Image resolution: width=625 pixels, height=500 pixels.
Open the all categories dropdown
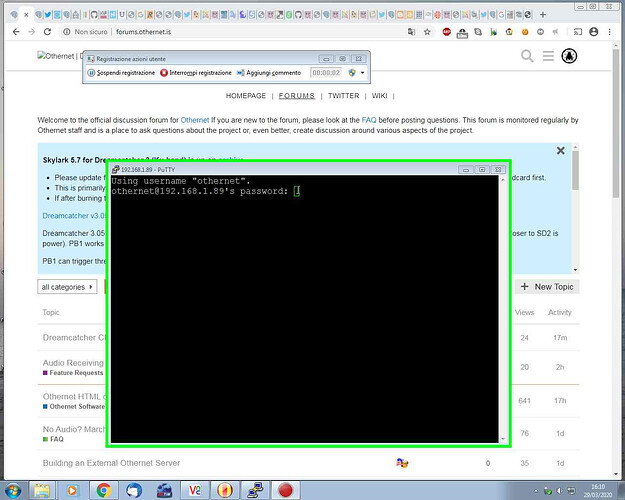point(67,287)
